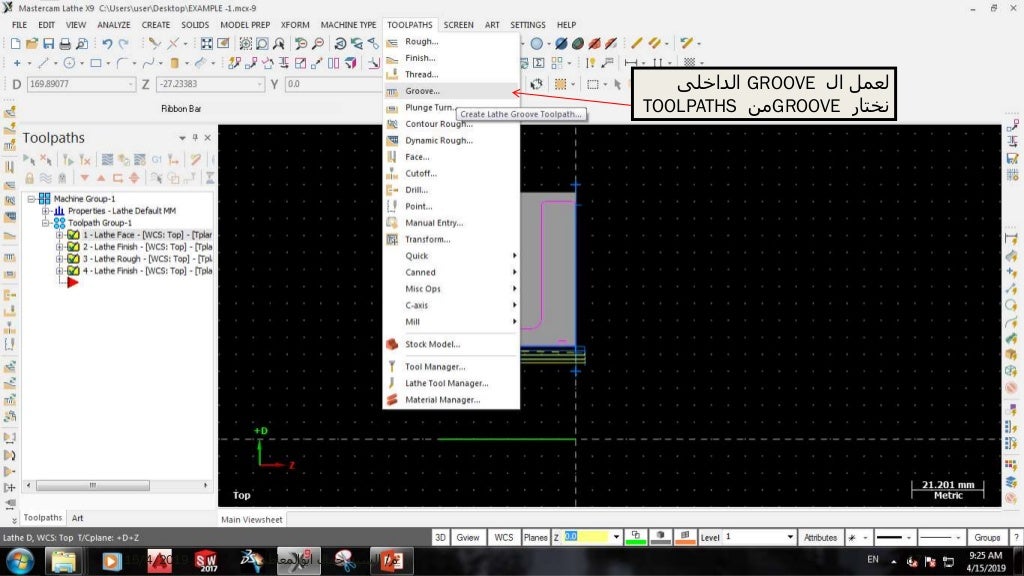
Task: Click the Create Point plus icon
Action: [x=17, y=63]
